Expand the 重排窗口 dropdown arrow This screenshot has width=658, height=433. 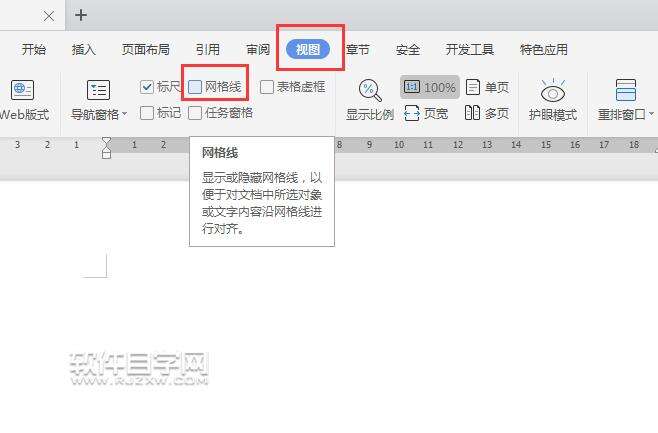click(x=651, y=114)
